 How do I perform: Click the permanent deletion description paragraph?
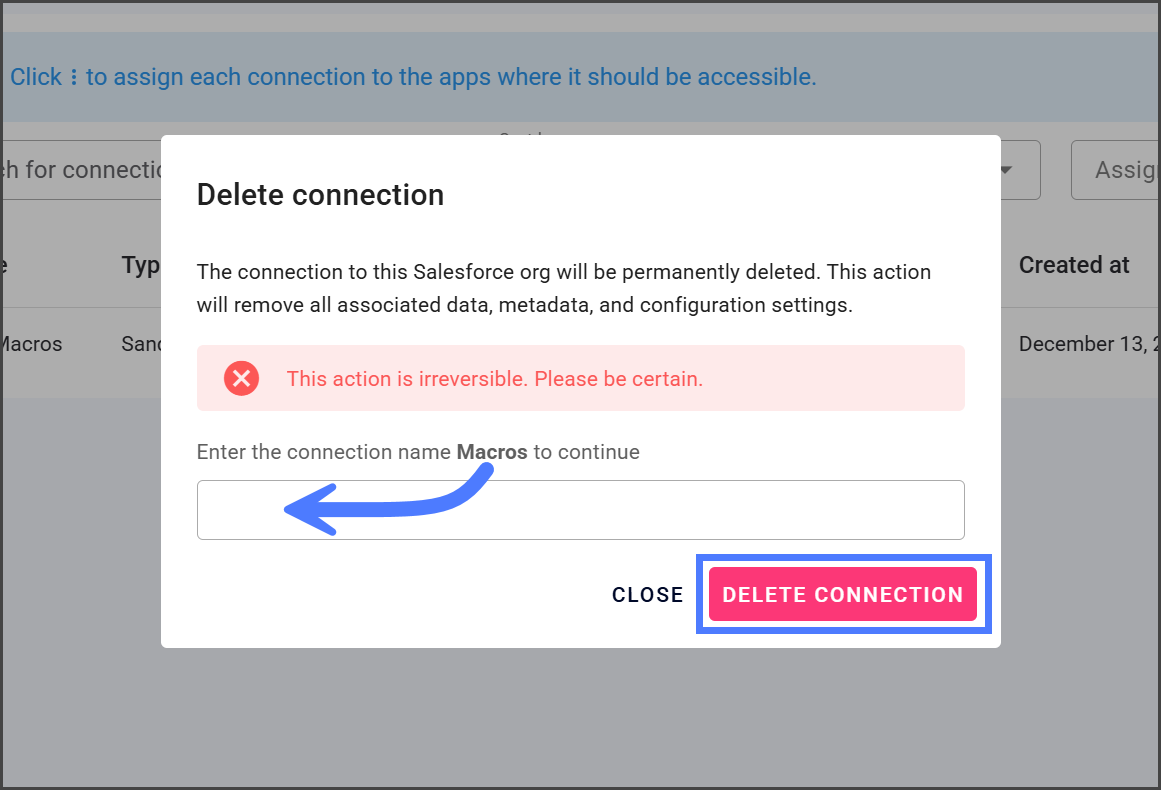click(563, 288)
